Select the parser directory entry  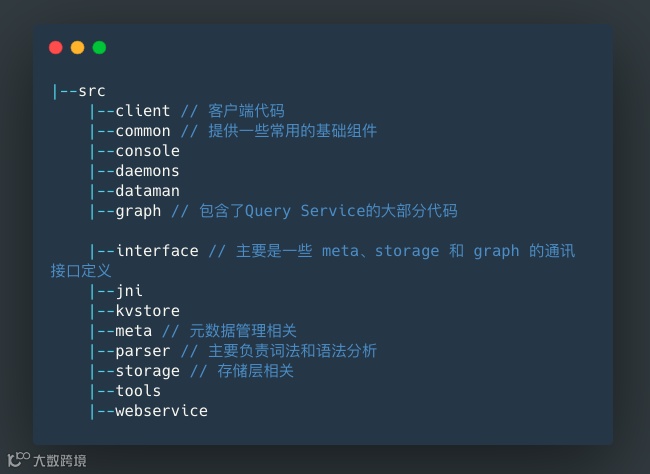pyautogui.click(x=142, y=351)
